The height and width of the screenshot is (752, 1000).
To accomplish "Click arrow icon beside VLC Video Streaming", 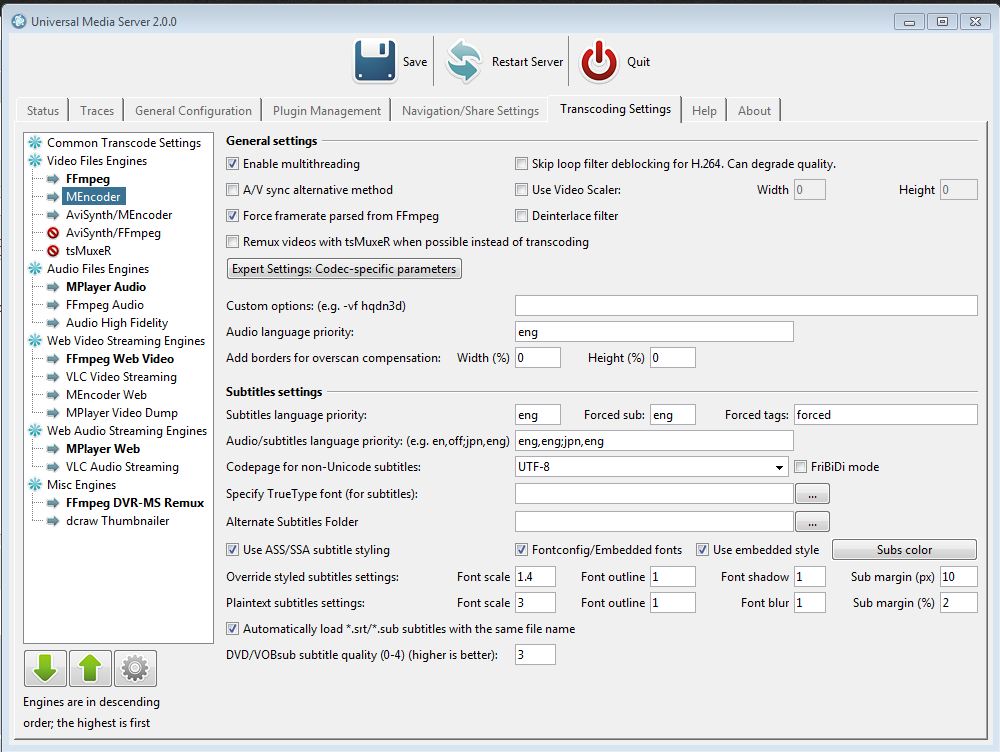I will (x=54, y=377).
